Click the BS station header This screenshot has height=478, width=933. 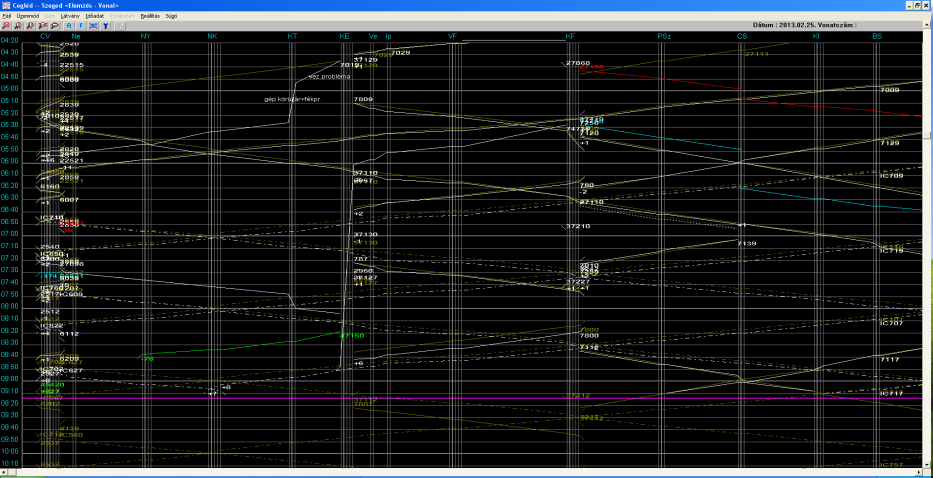click(x=877, y=36)
